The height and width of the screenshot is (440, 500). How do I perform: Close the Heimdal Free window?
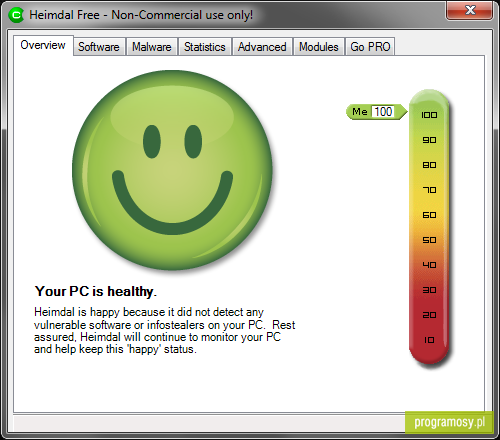(x=470, y=11)
